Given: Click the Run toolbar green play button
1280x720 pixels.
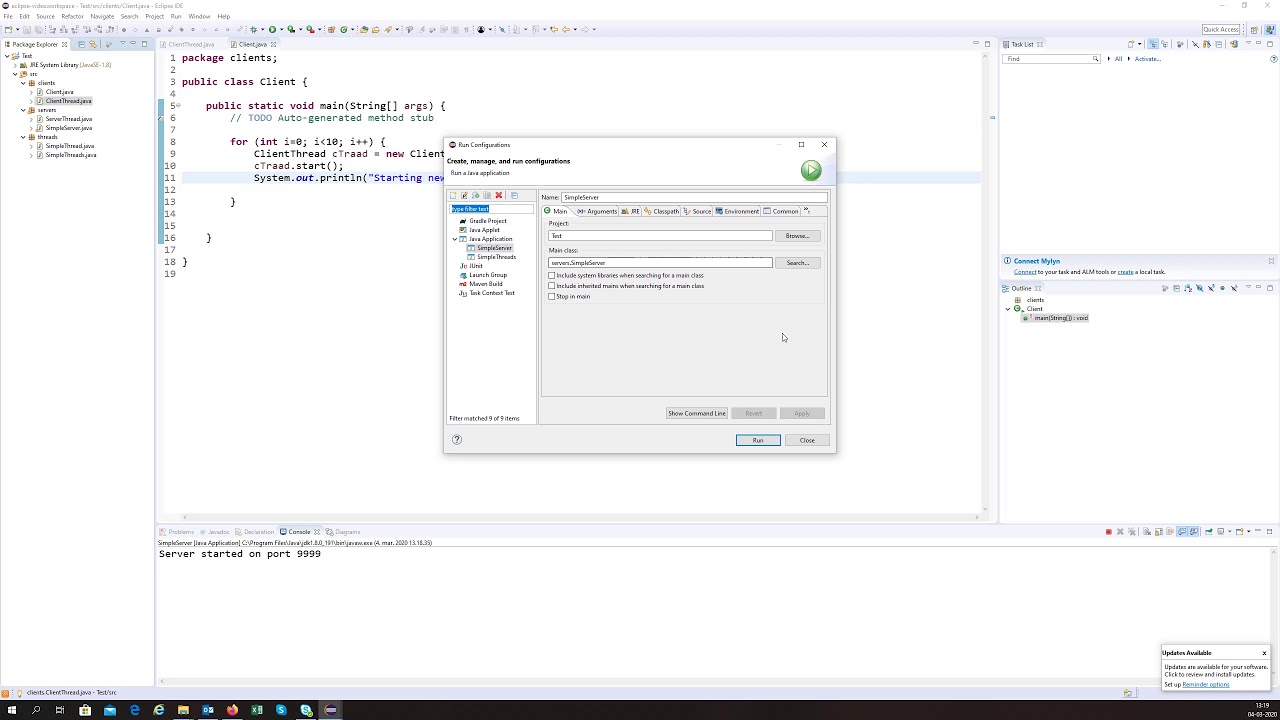Looking at the screenshot, I should tap(272, 29).
